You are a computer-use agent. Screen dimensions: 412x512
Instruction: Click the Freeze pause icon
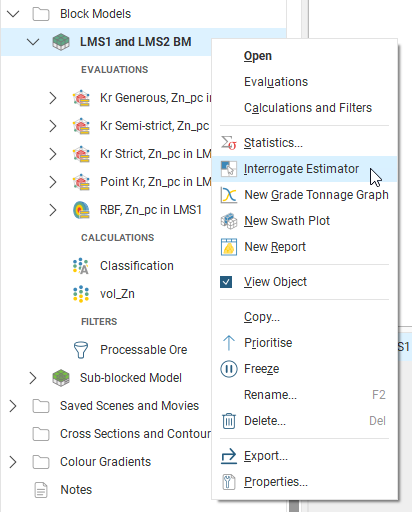(x=229, y=369)
